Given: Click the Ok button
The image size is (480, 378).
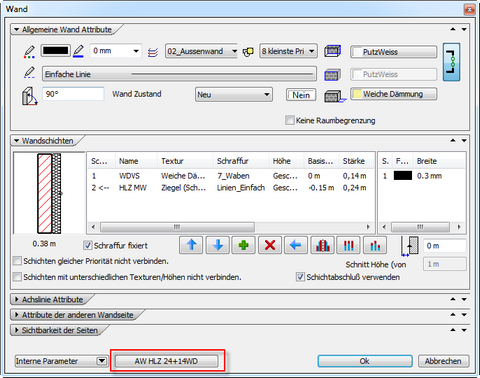Looking at the screenshot, I should pos(365,361).
